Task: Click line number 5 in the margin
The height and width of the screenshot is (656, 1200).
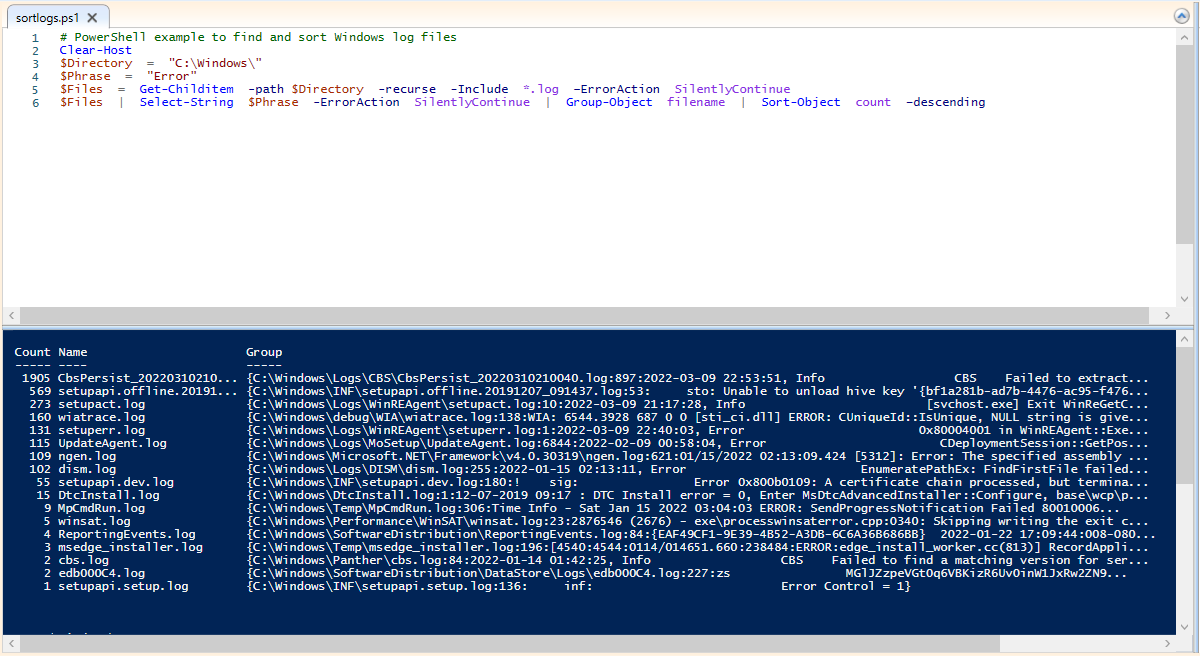Action: [x=35, y=88]
